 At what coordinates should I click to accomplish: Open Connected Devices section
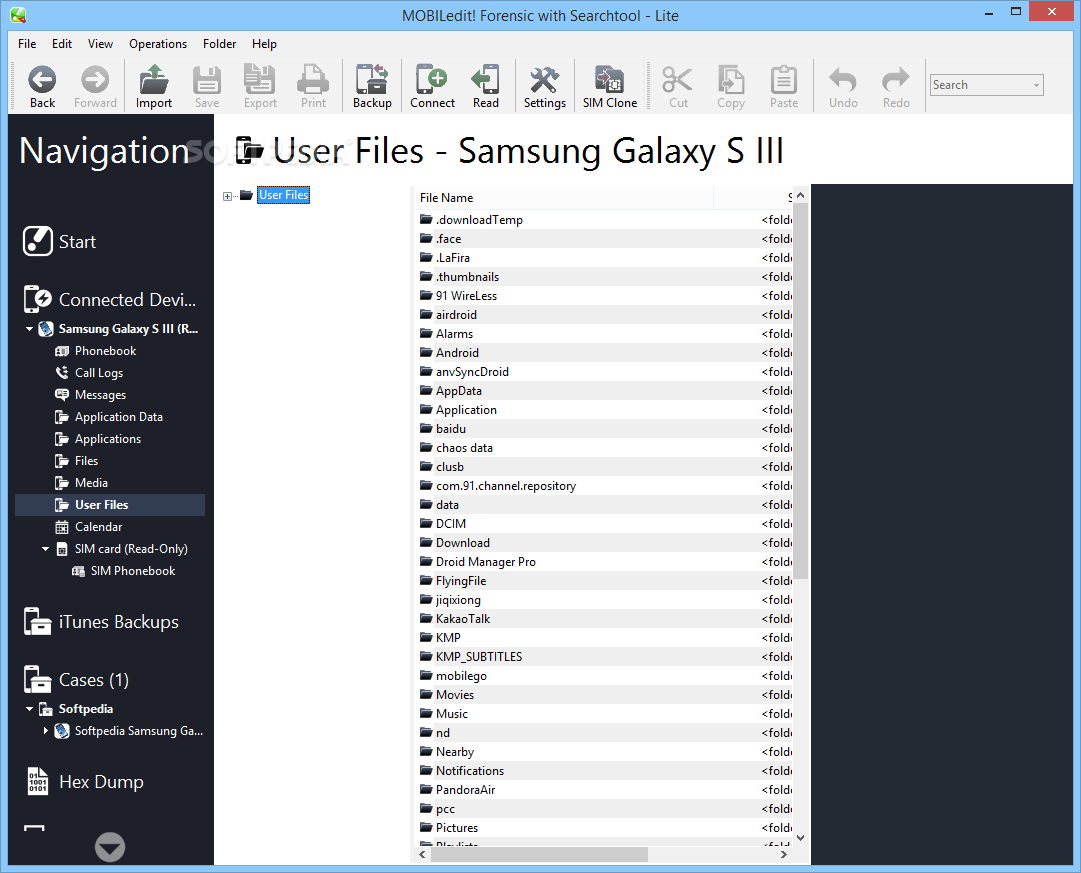(110, 299)
